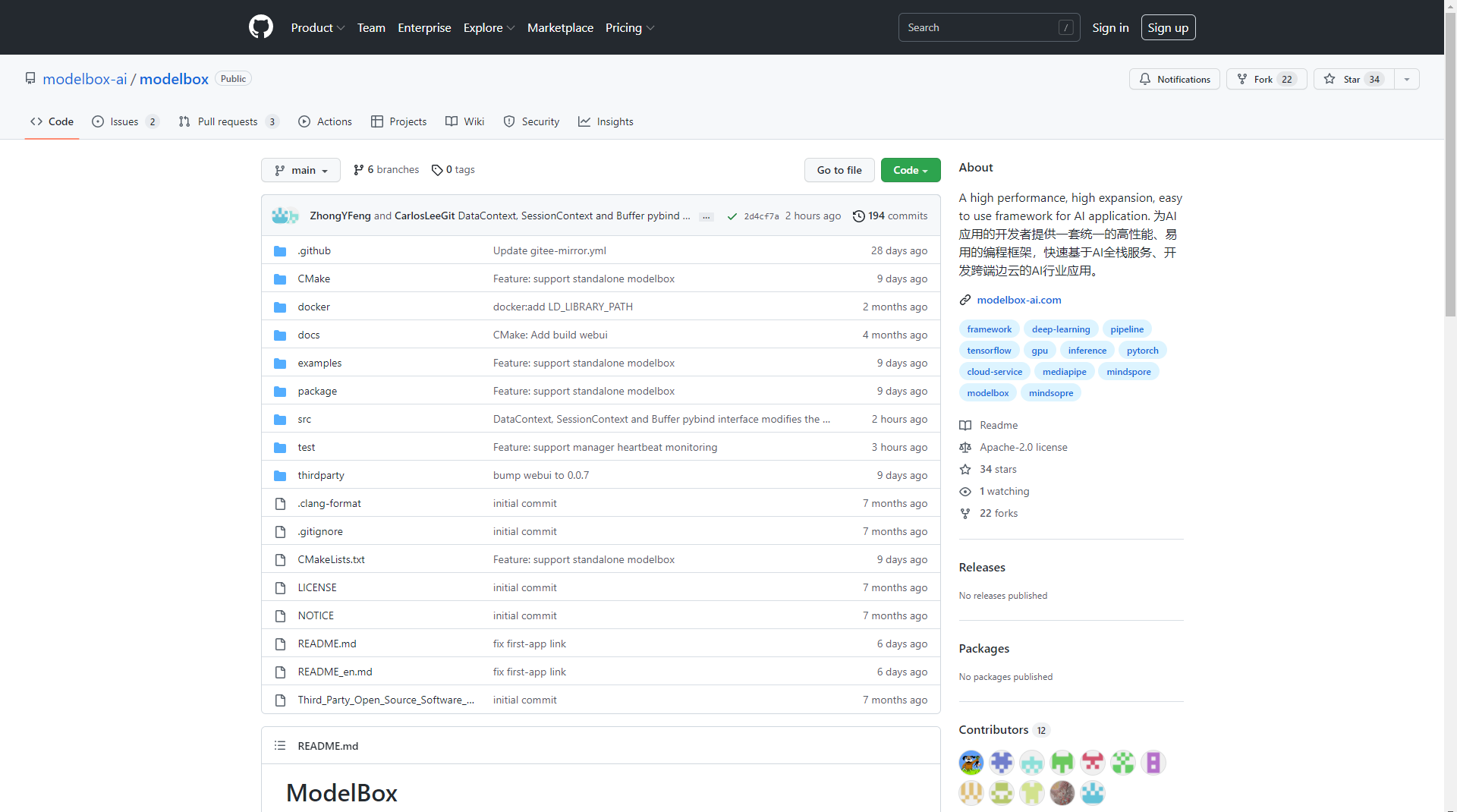Open the Marketplace nav link
1457x812 pixels.
(560, 27)
